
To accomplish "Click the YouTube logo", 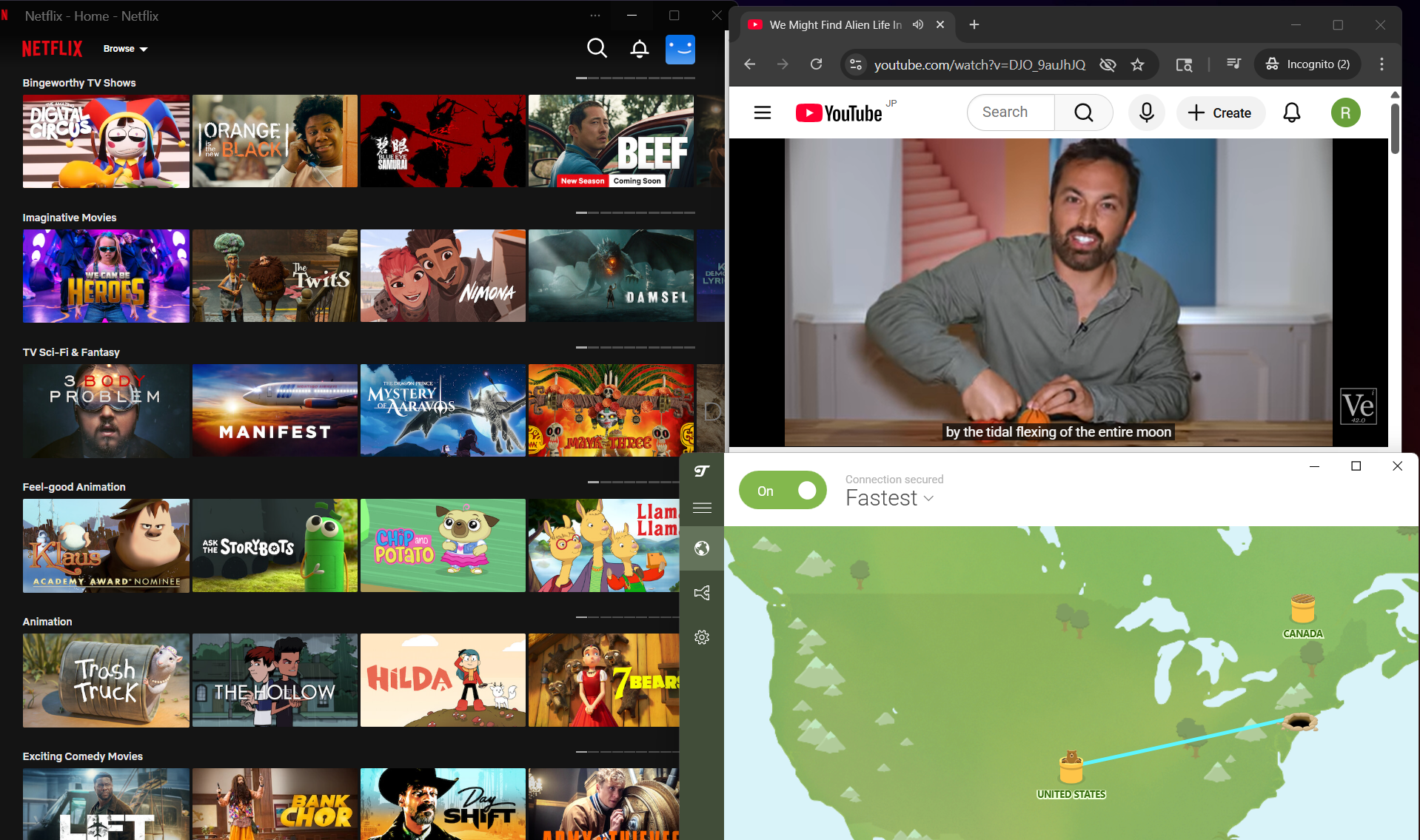I will pos(839,113).
